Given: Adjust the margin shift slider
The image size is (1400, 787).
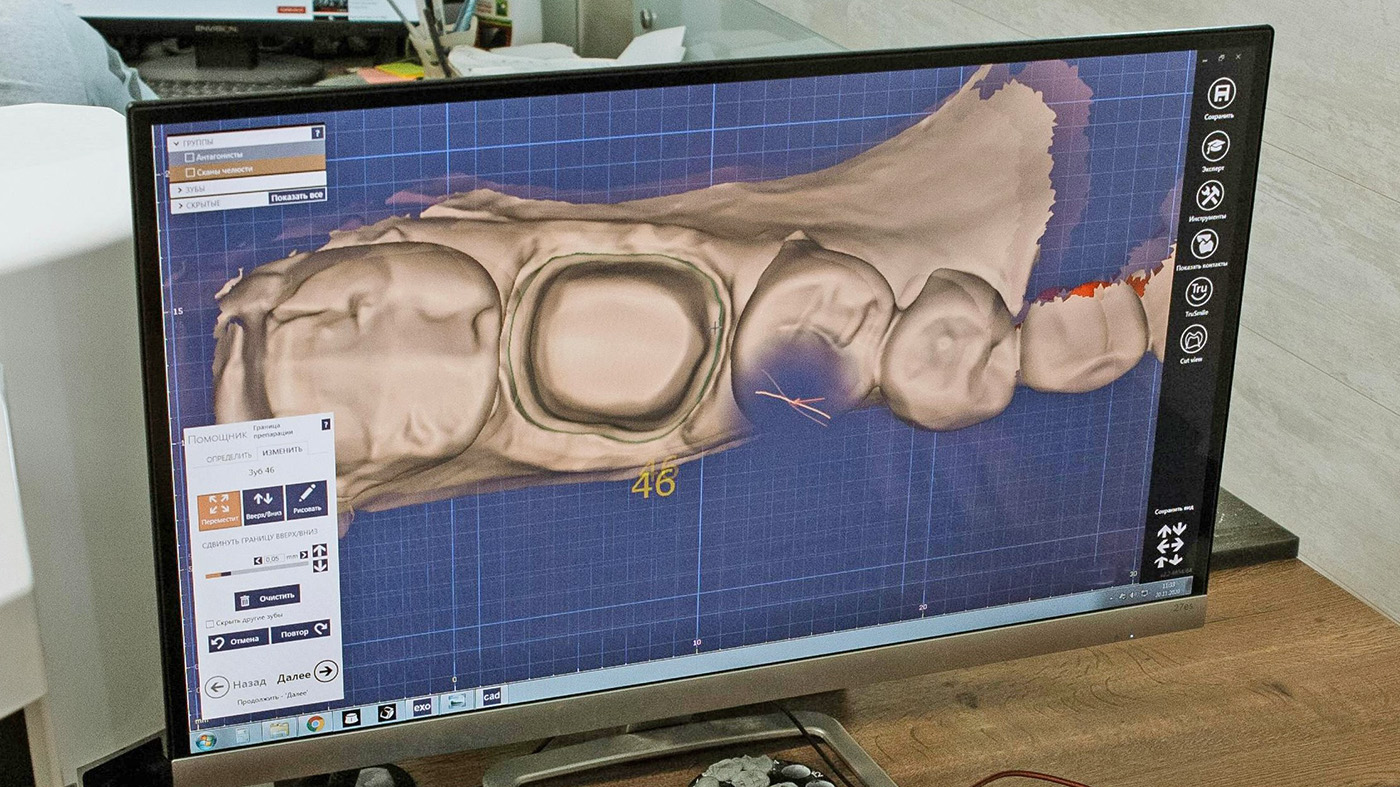Looking at the screenshot, I should click(256, 572).
